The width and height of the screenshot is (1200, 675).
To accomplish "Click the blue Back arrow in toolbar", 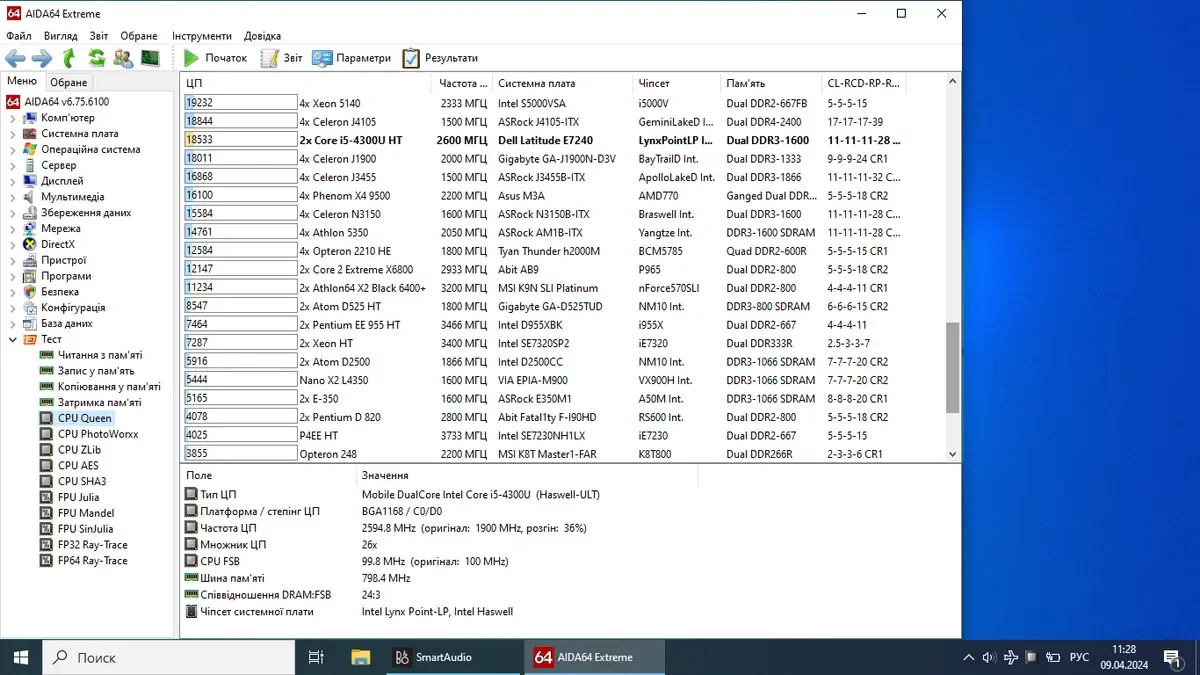I will 15,58.
